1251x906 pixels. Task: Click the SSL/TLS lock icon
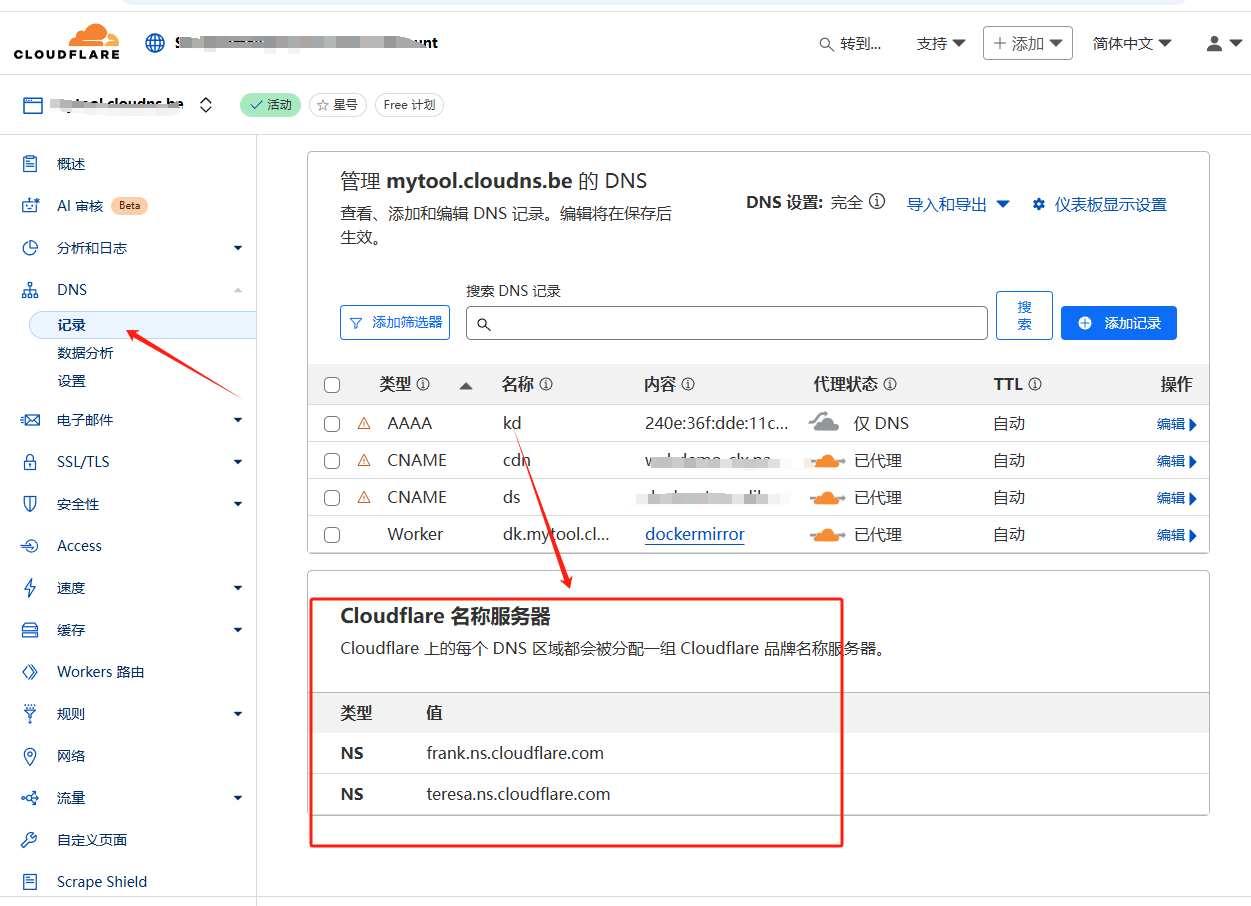[30, 462]
